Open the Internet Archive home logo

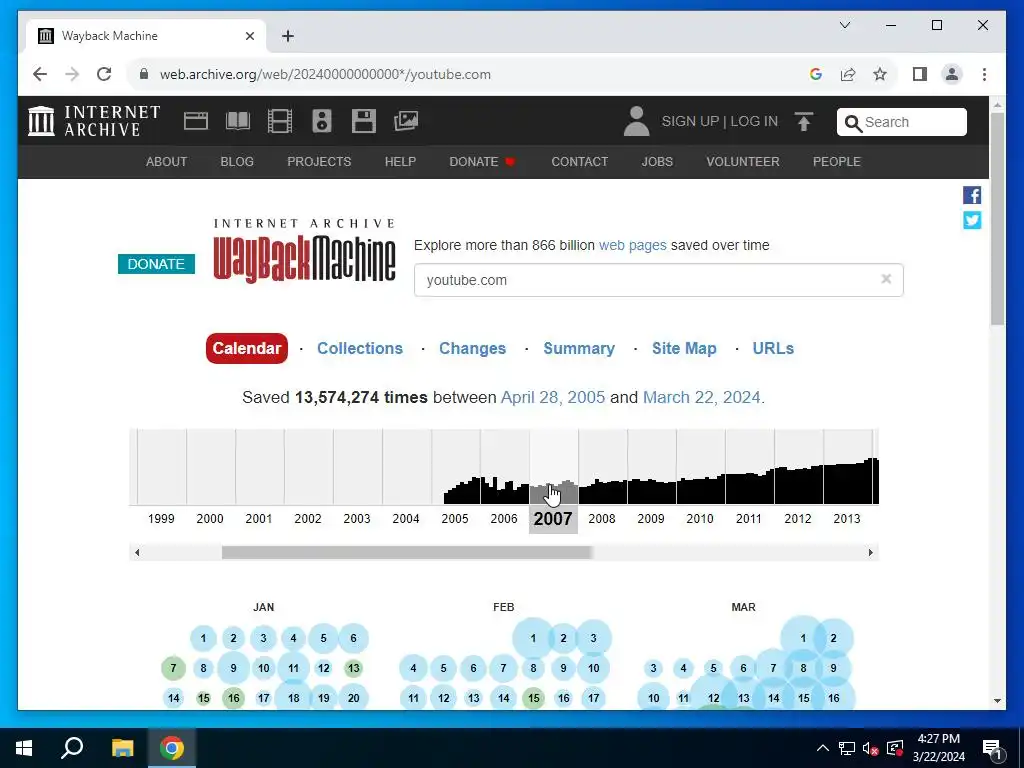coord(94,121)
